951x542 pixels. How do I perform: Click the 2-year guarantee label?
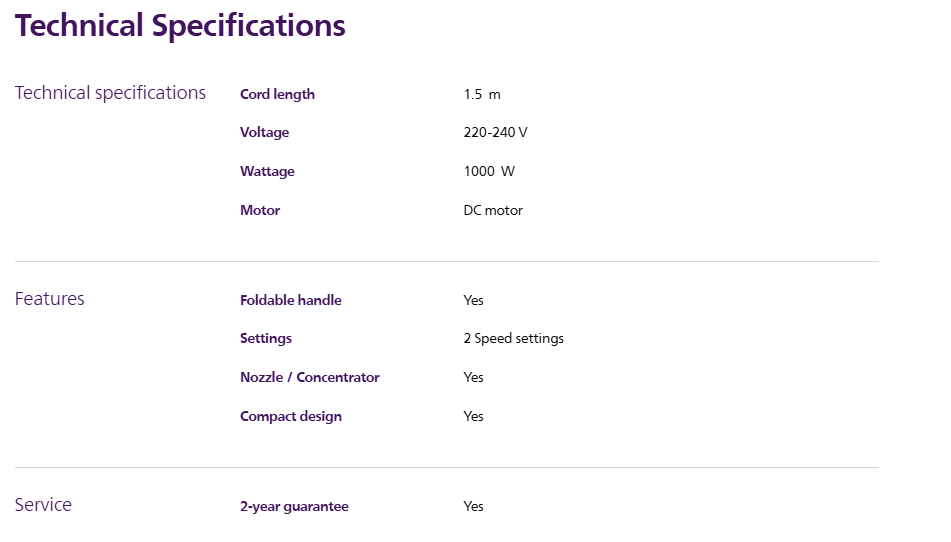pyautogui.click(x=294, y=507)
